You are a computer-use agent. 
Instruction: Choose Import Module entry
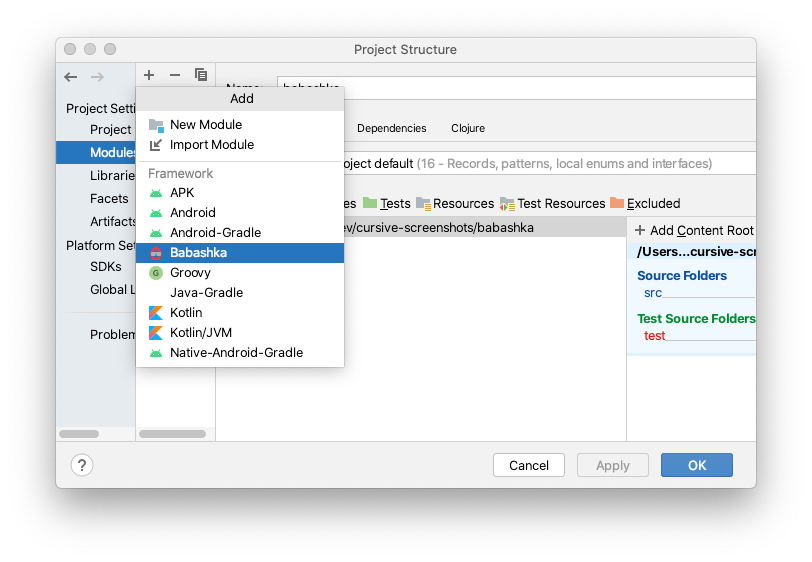click(x=240, y=145)
